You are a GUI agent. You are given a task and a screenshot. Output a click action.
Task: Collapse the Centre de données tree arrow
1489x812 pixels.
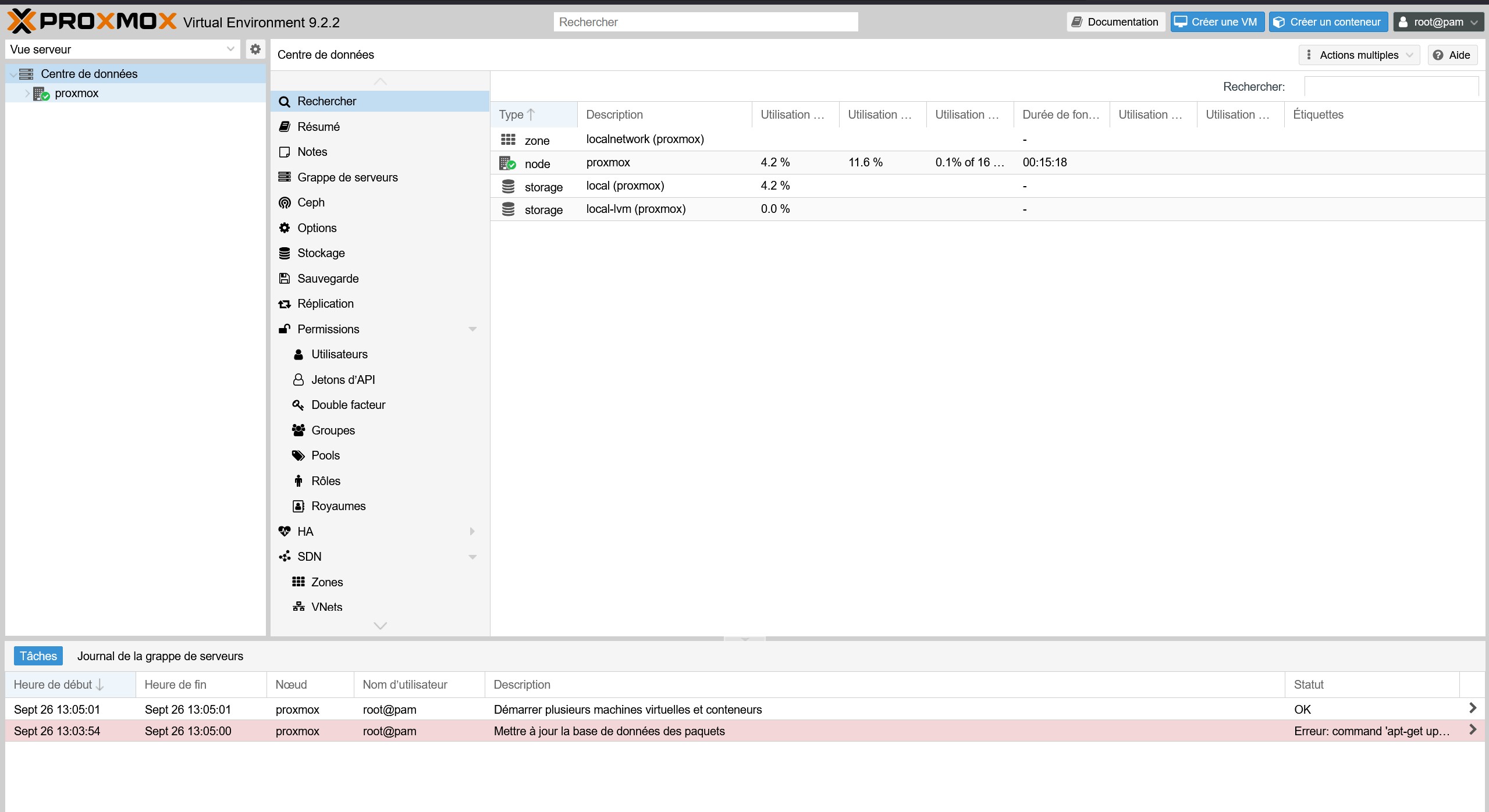(13, 74)
